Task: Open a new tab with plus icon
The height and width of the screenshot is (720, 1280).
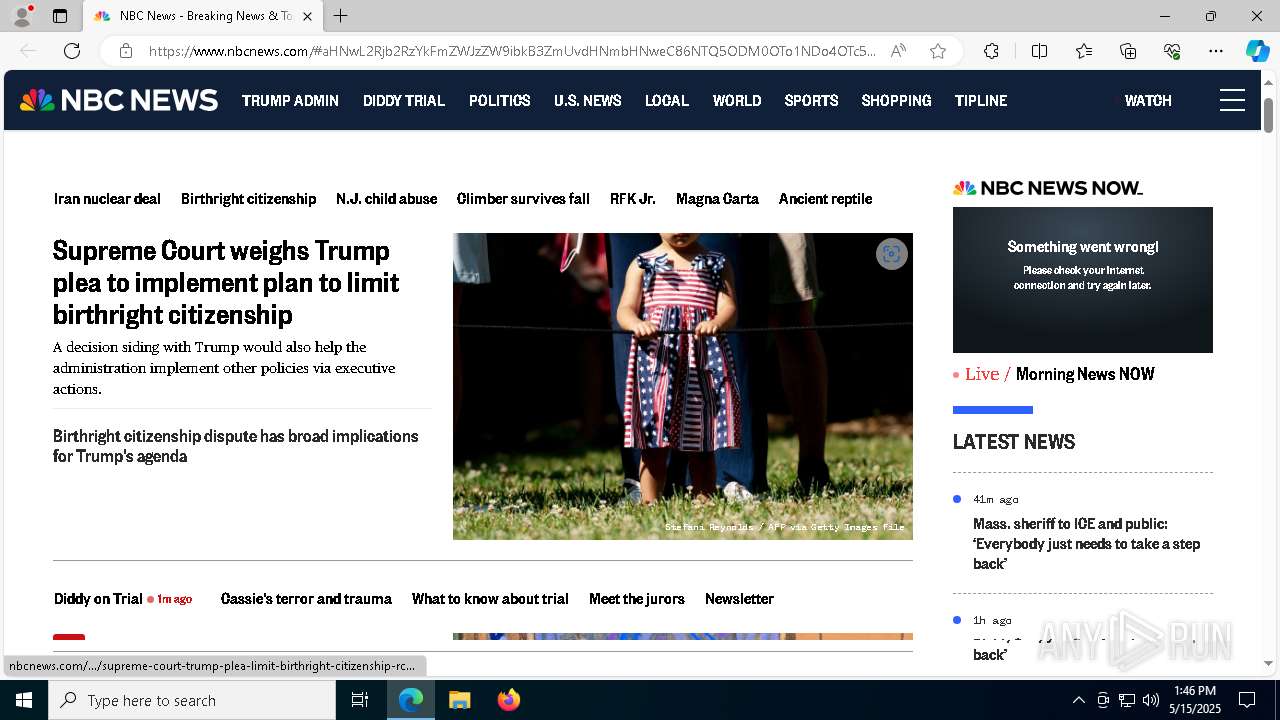Action: (x=340, y=16)
